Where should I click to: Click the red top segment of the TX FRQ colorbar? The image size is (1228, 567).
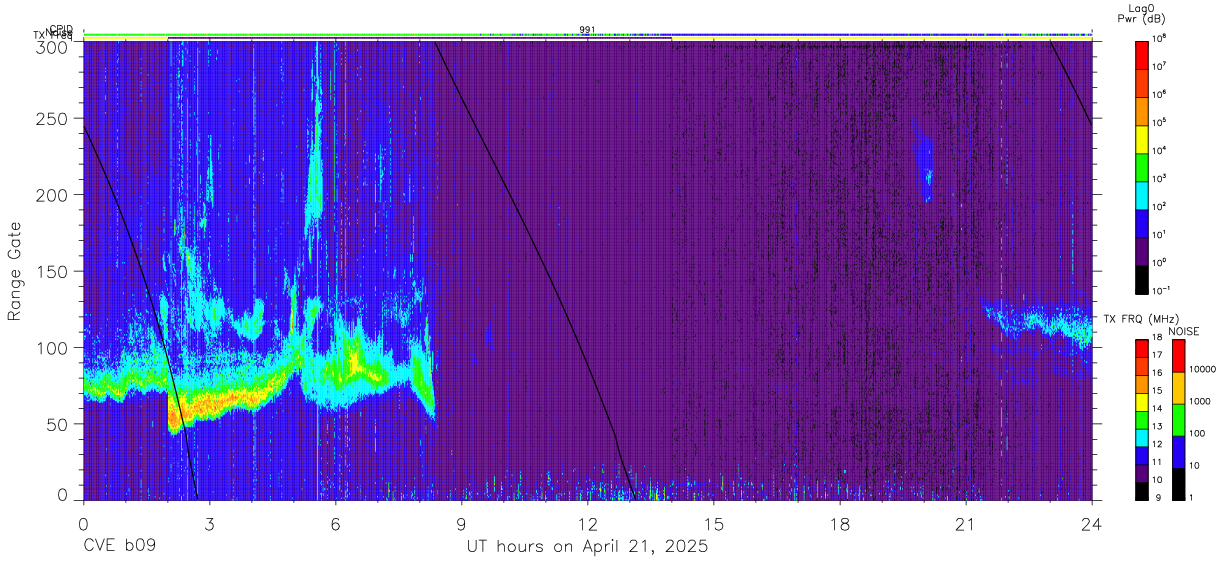point(1142,346)
